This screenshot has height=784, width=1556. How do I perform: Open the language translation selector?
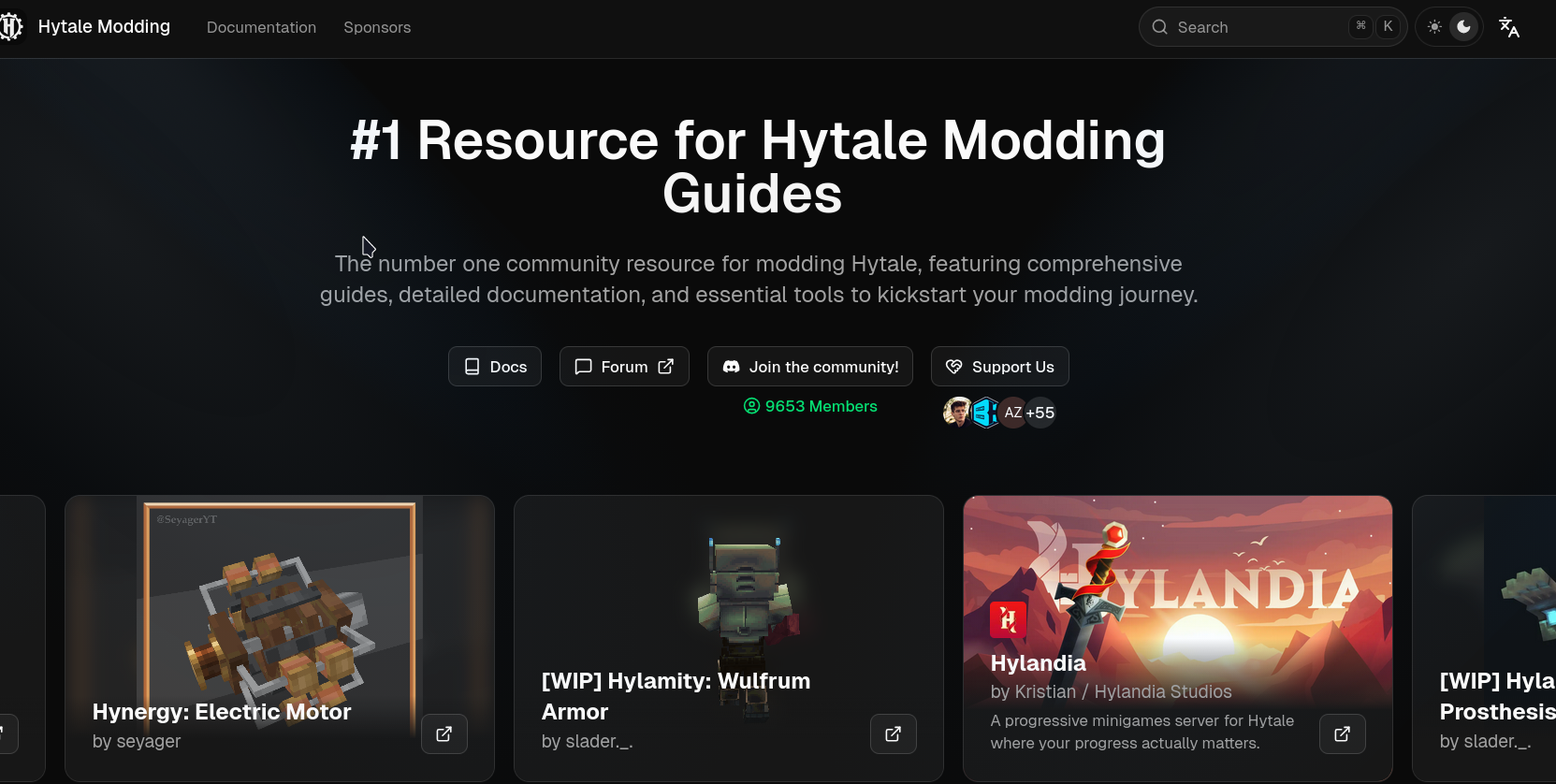1509,27
